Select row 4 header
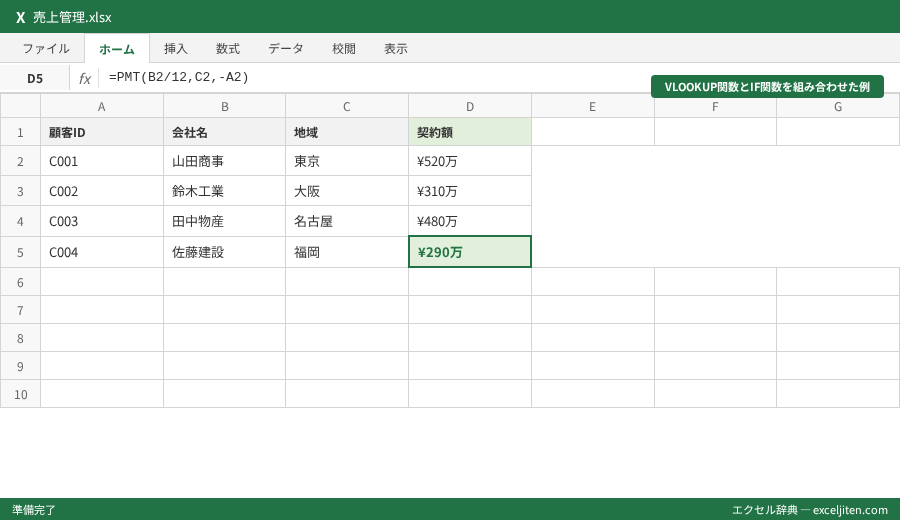Image resolution: width=900 pixels, height=520 pixels. click(20, 222)
